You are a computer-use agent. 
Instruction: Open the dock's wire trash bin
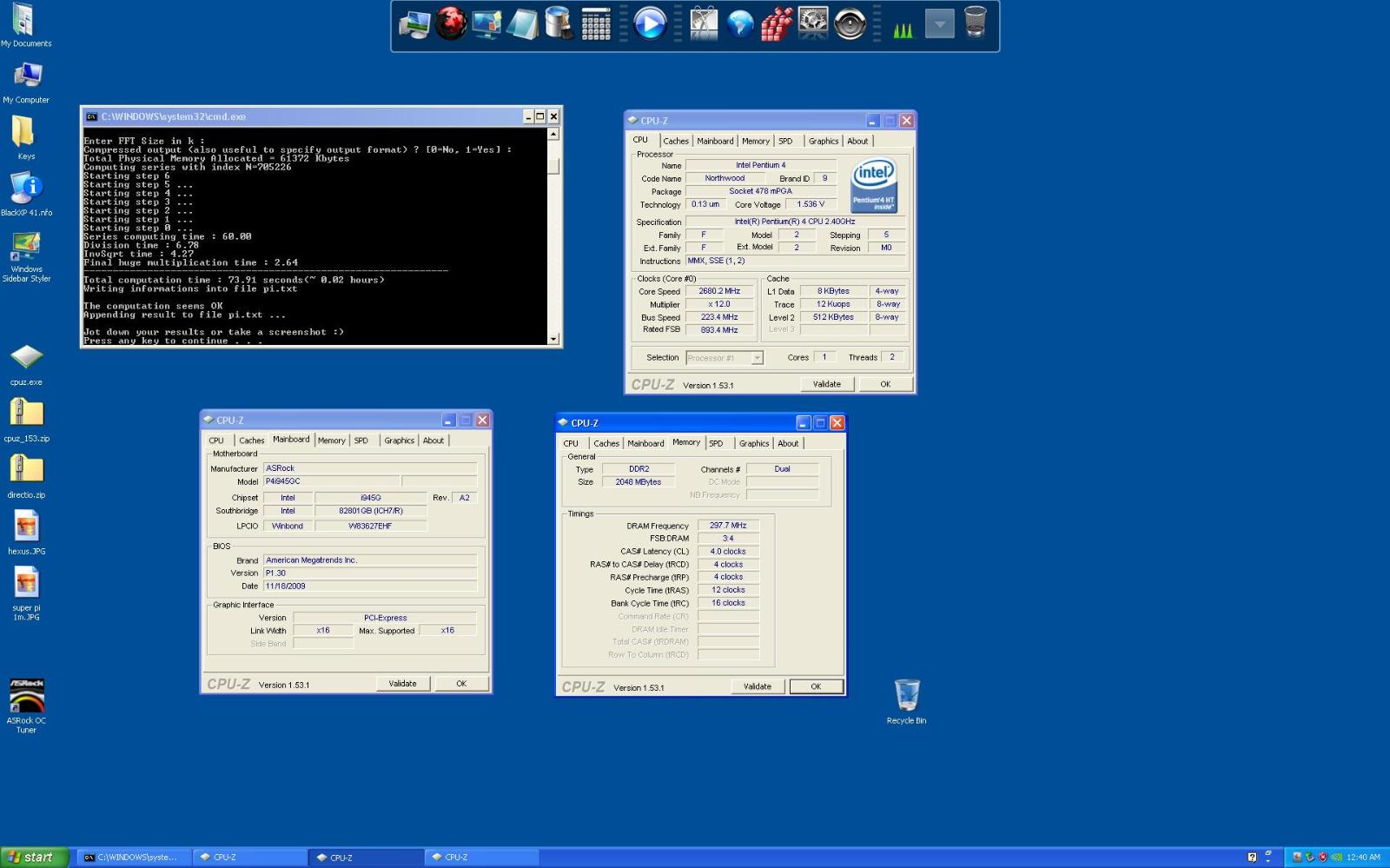click(976, 22)
